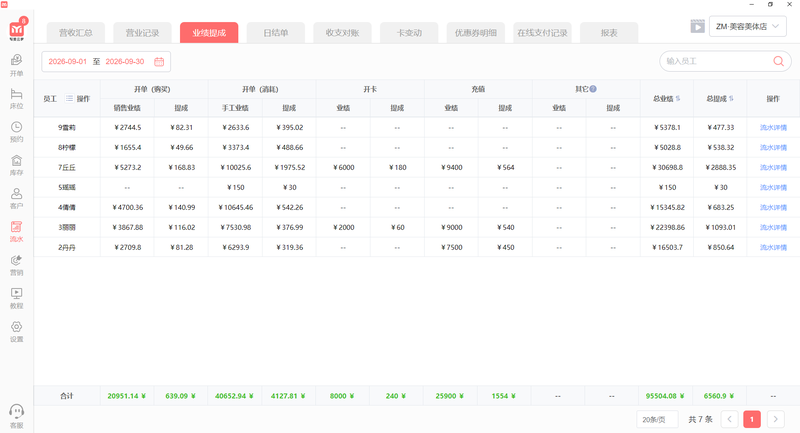The height and width of the screenshot is (433, 800).
Task: Open 流水详情 link for 9雪莉 row
Action: coord(773,128)
